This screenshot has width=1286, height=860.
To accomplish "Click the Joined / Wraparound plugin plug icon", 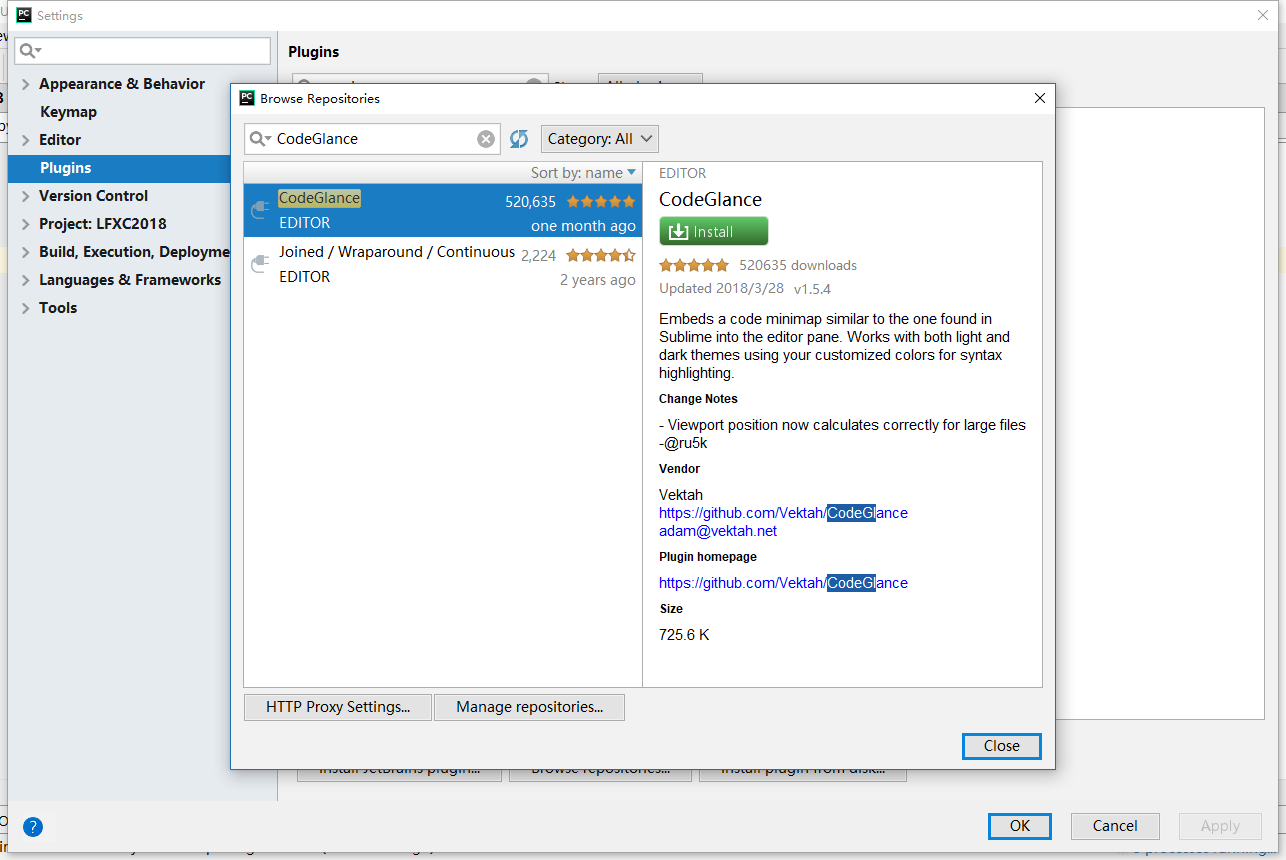I will 260,264.
